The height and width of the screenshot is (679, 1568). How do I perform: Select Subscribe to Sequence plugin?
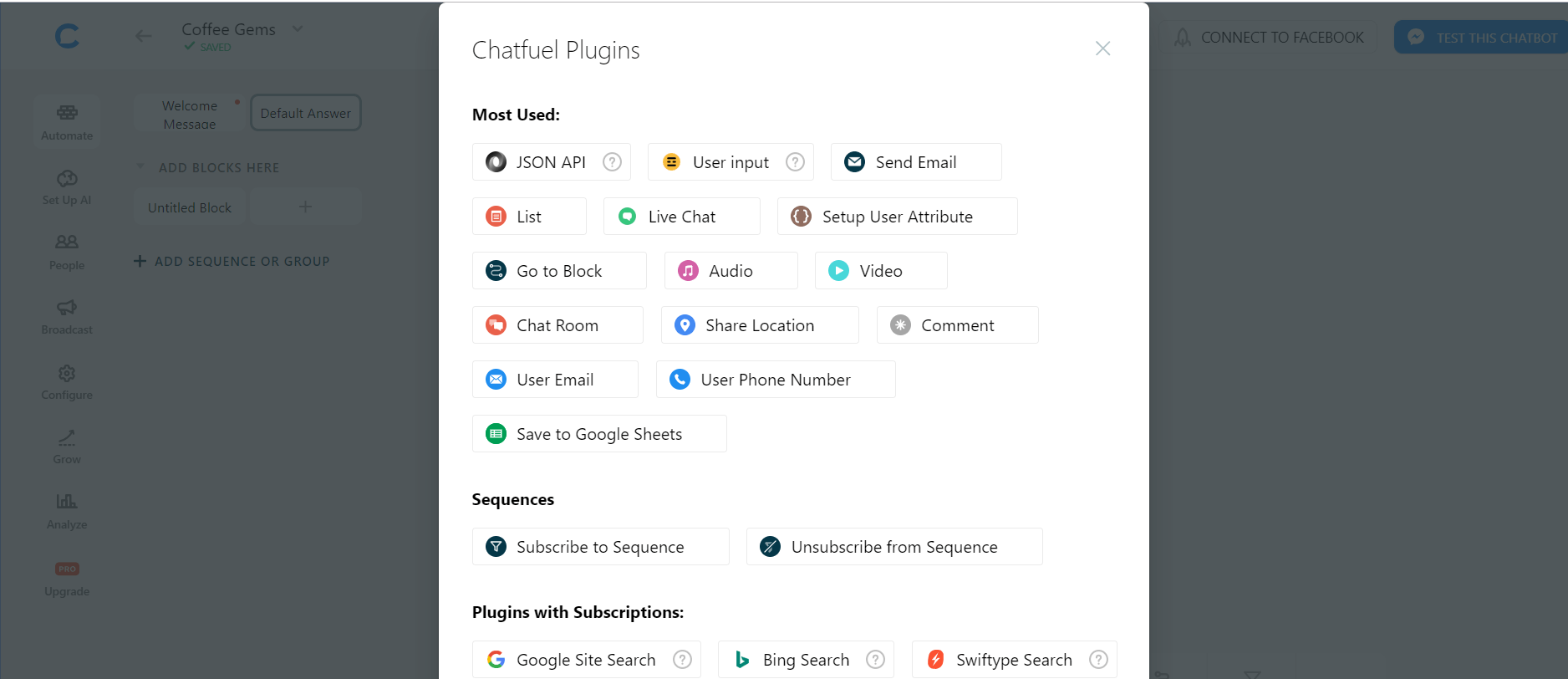(x=600, y=547)
